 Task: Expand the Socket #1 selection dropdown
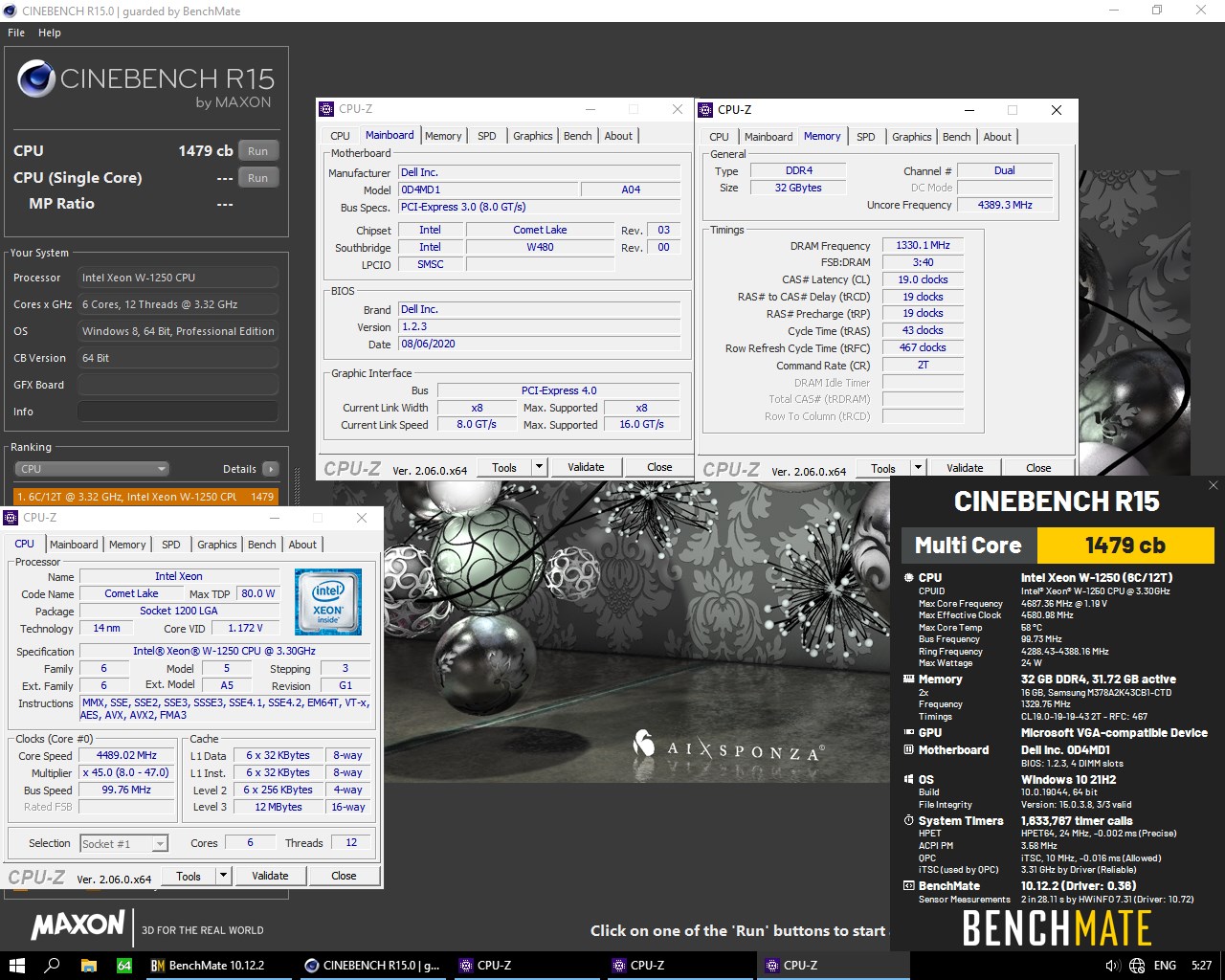coord(160,843)
